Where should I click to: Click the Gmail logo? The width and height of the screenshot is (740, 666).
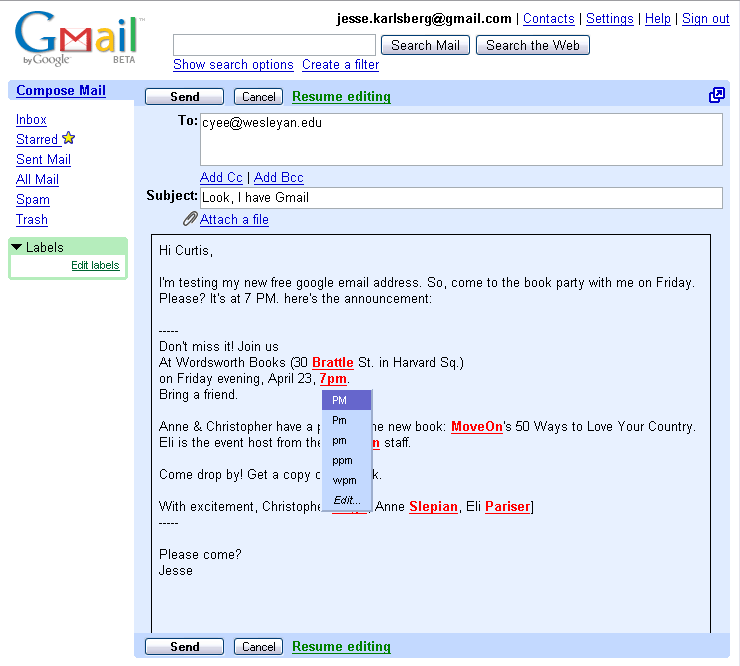[x=79, y=39]
